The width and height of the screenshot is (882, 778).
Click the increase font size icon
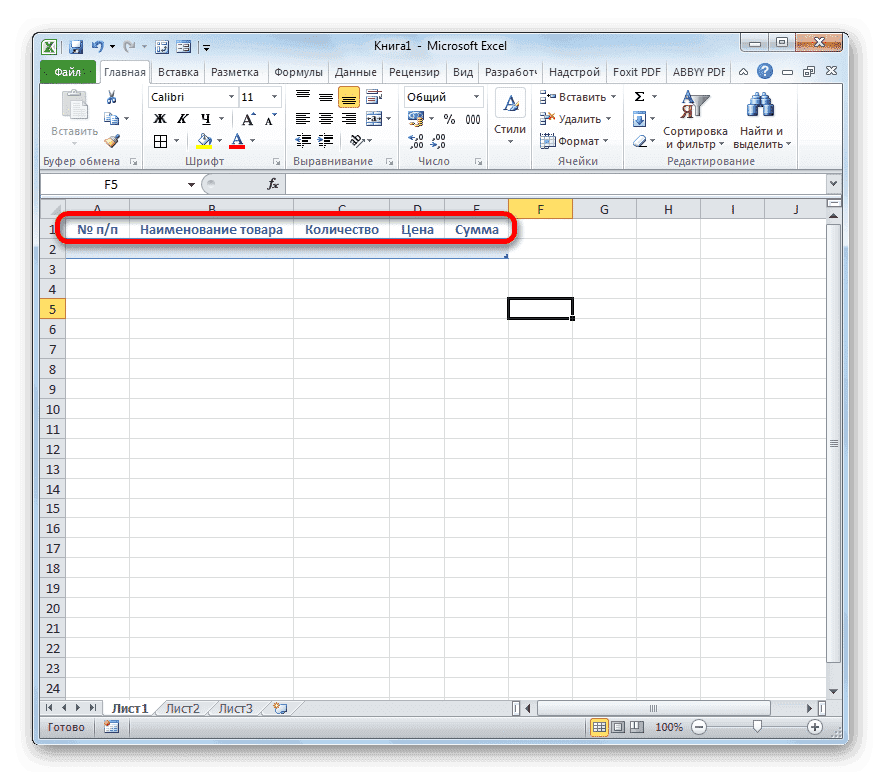pos(247,116)
